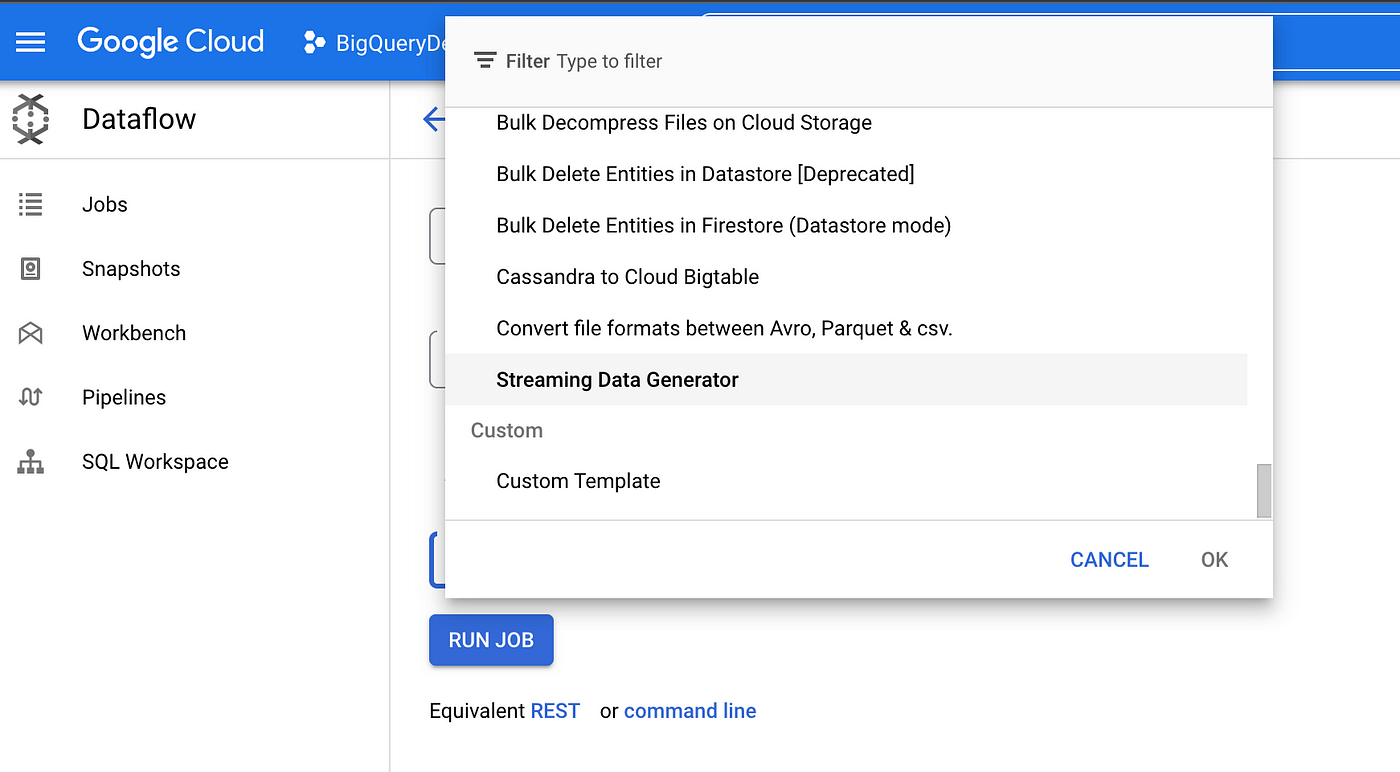Viewport: 1400px width, 772px height.
Task: Click OK in the template dialog
Action: [1214, 560]
